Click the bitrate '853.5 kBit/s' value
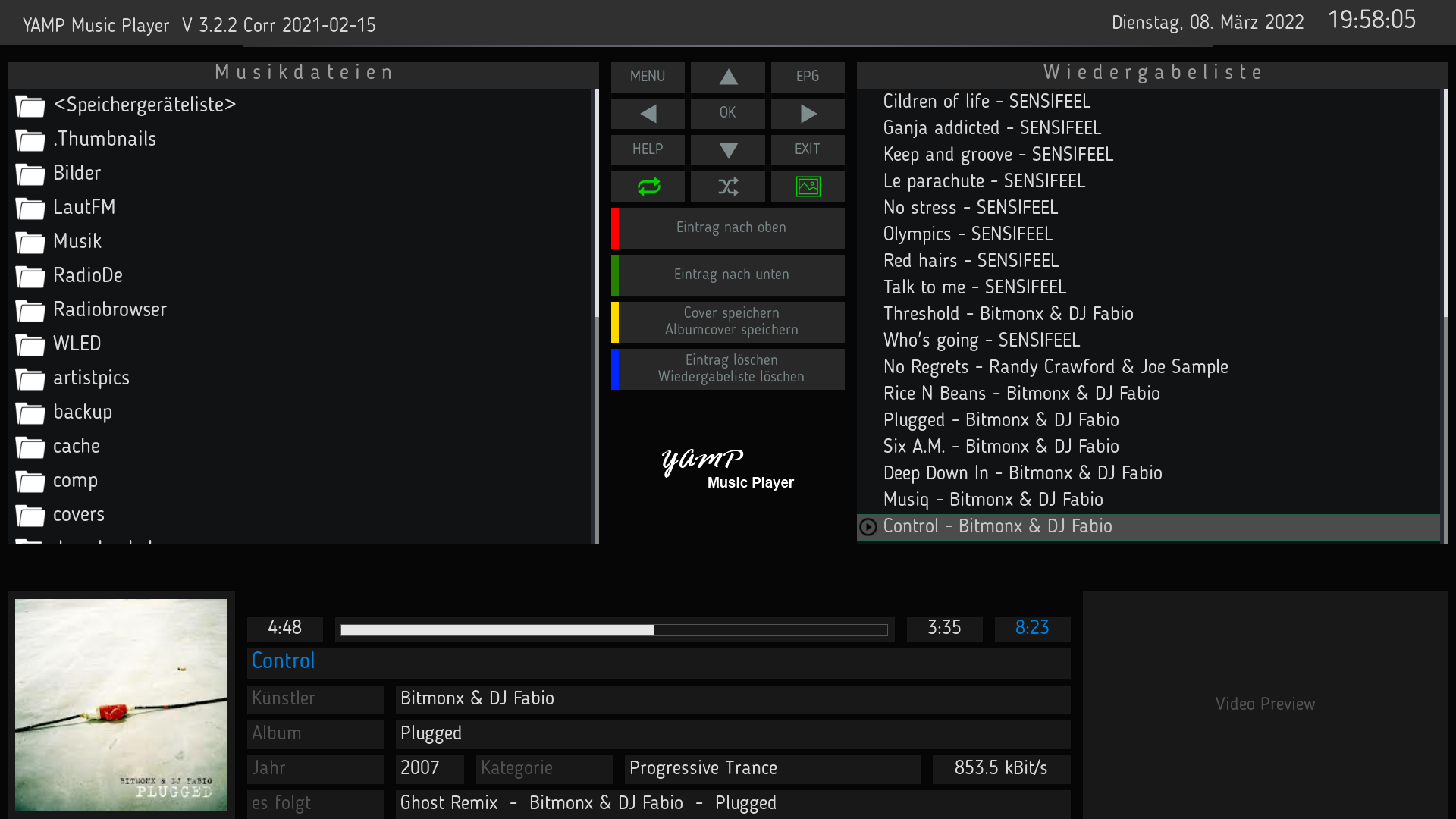 tap(1001, 769)
